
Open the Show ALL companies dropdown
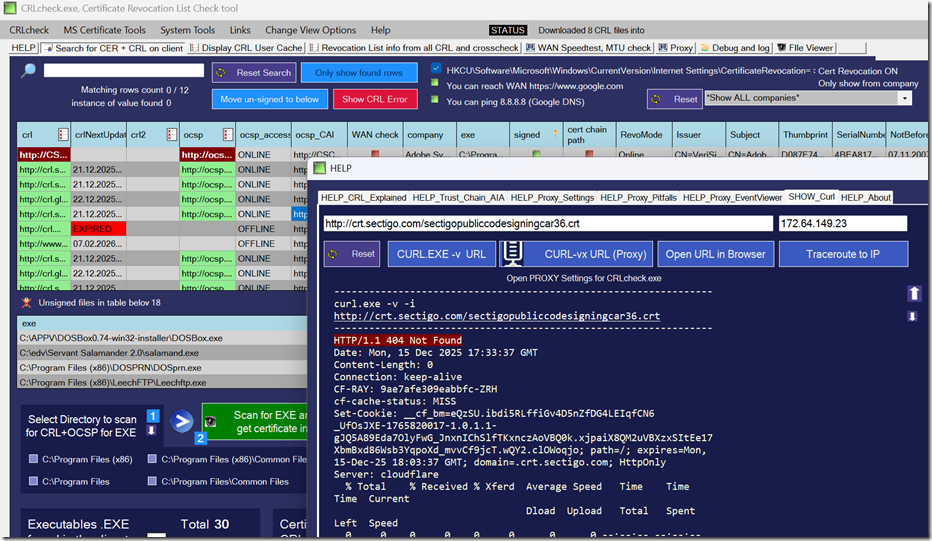[904, 98]
